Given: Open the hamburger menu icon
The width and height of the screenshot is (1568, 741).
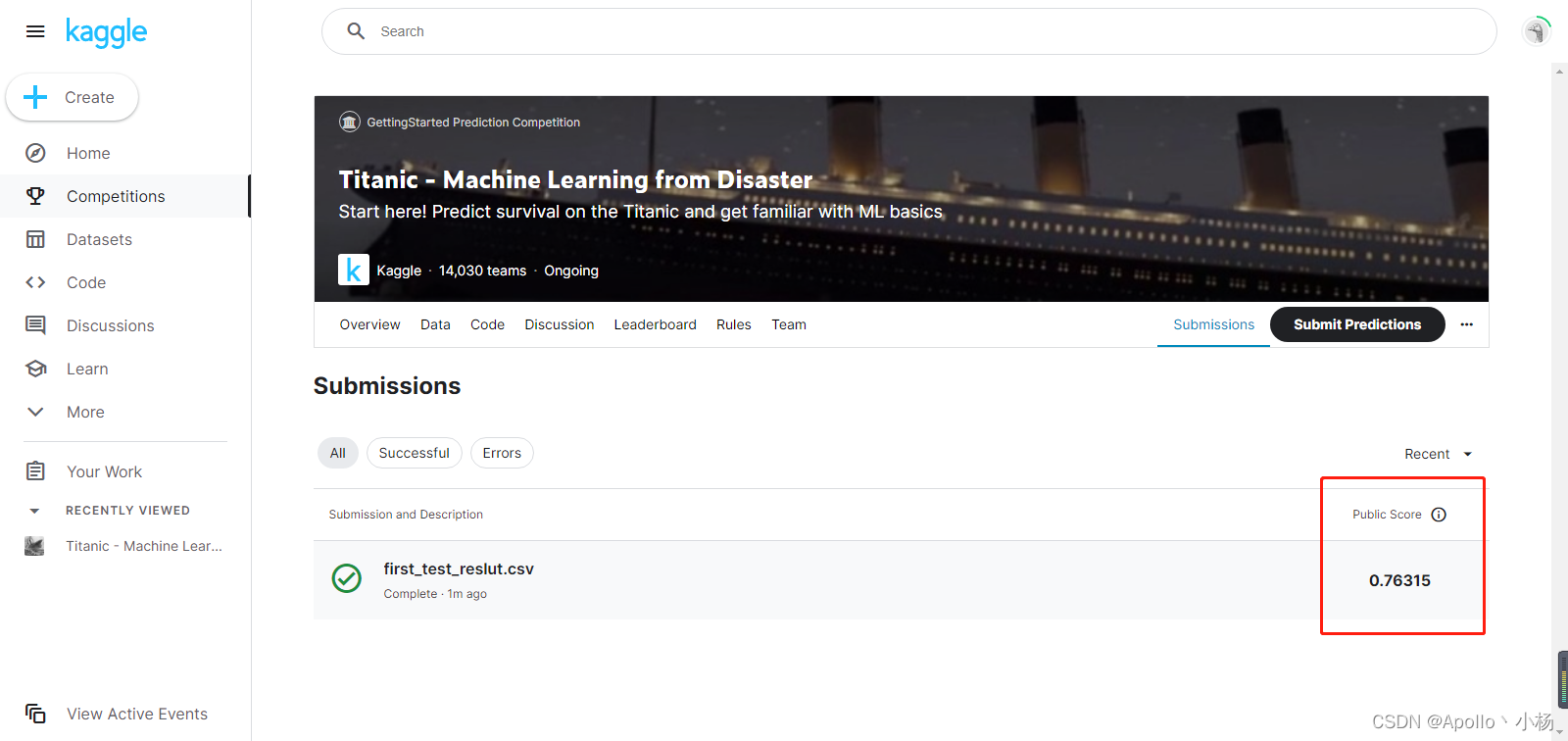Looking at the screenshot, I should click(x=35, y=31).
